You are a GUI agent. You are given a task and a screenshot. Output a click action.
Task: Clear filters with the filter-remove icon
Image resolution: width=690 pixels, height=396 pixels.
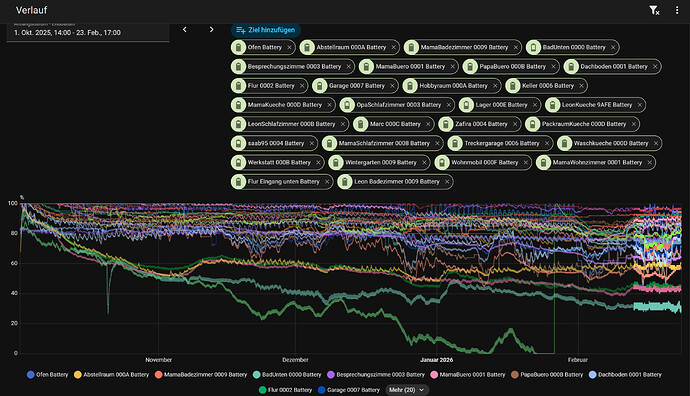654,10
